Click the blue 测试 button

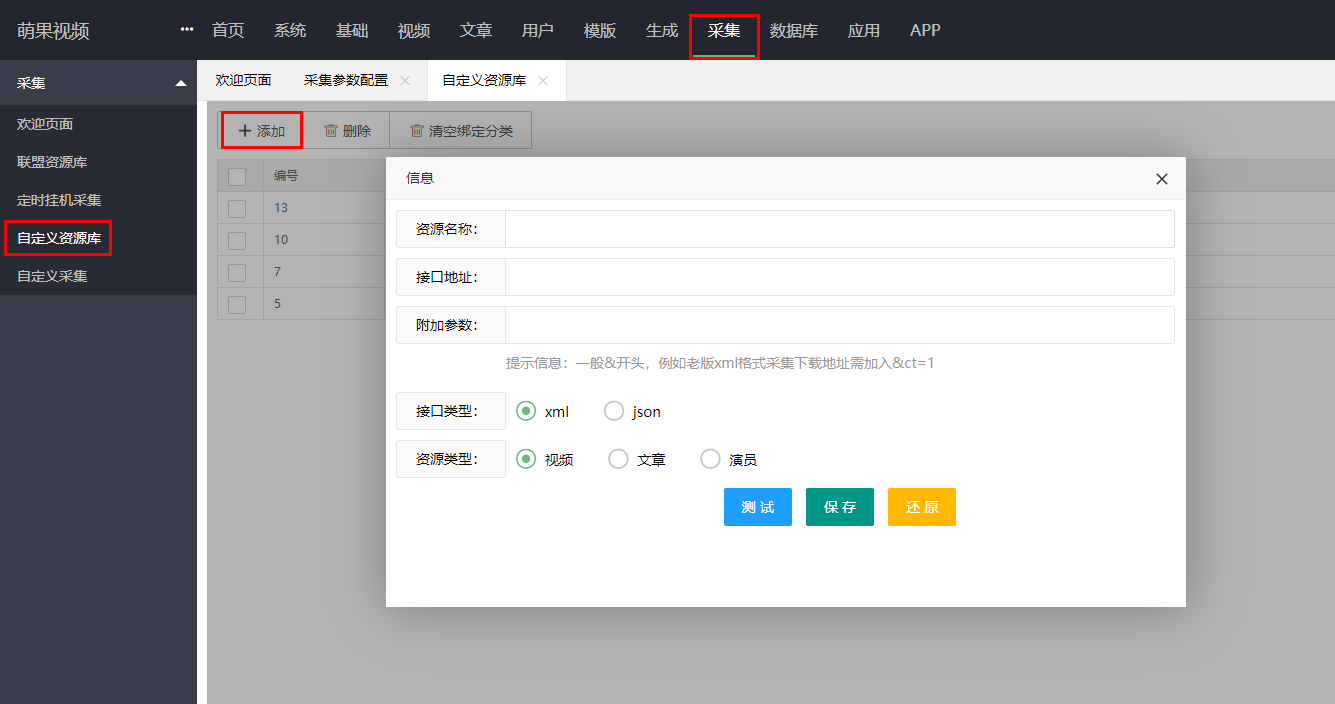coord(758,507)
